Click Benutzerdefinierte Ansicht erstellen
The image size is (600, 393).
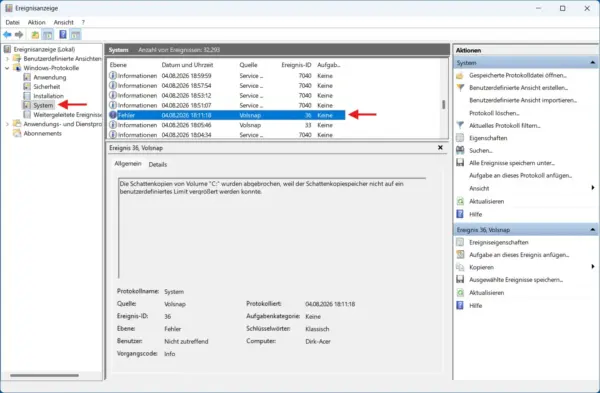coord(518,88)
